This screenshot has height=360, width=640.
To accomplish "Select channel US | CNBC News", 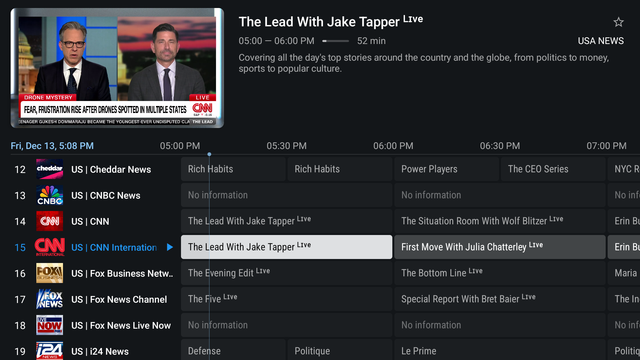I will [106, 196].
